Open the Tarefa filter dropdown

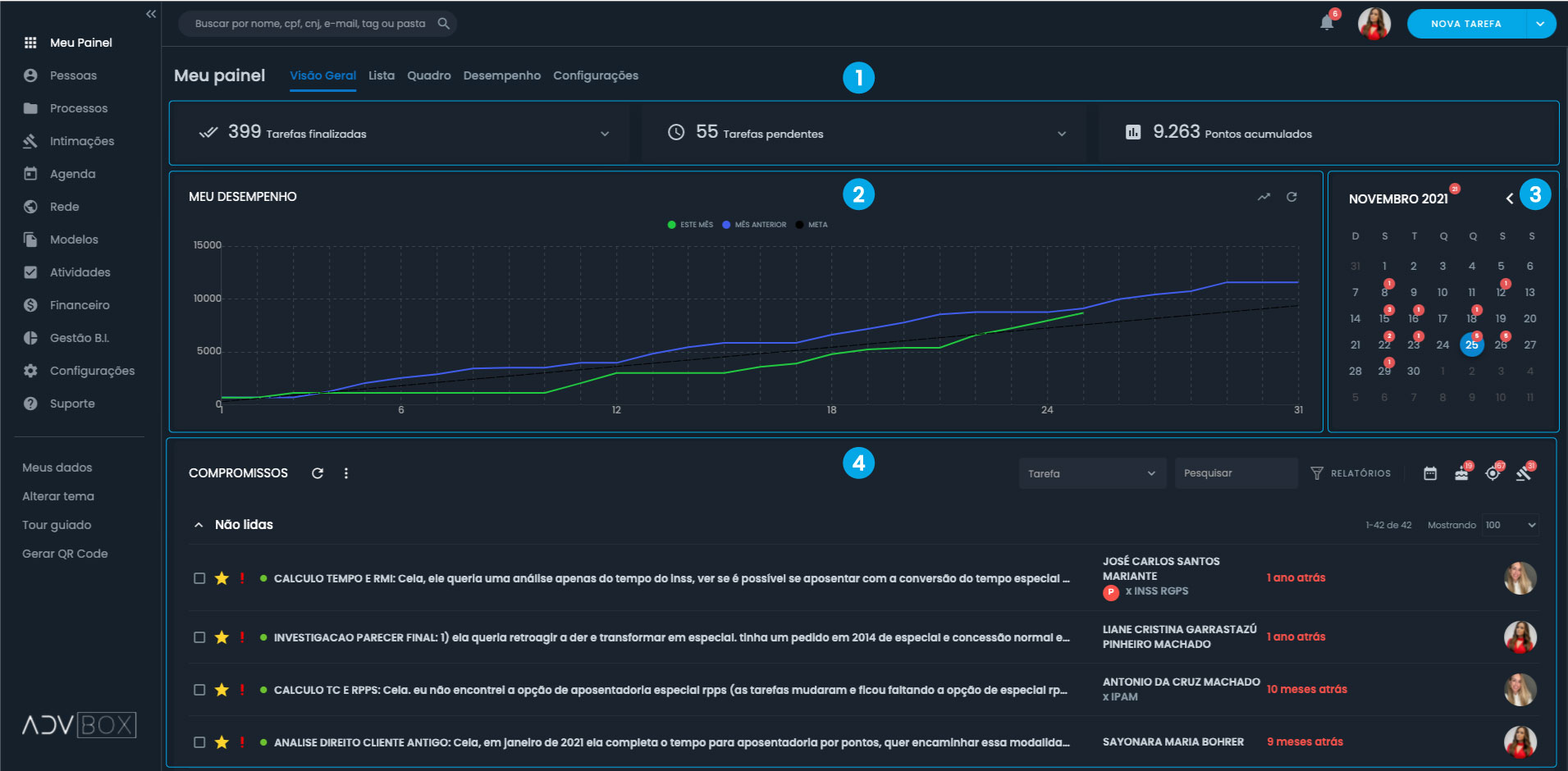tap(1092, 473)
